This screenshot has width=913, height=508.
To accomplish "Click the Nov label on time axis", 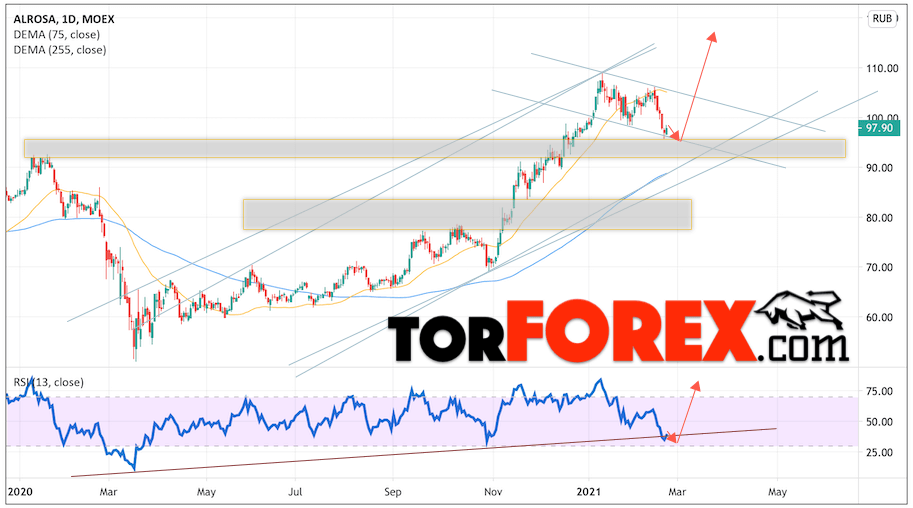I will tap(493, 492).
